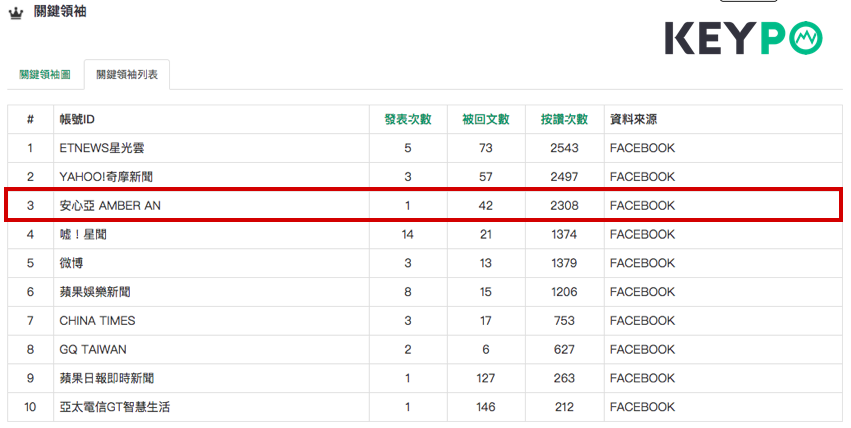Image resolution: width=851 pixels, height=428 pixels.
Task: Select the ETNEWS星光雲 row
Action: pos(424,148)
